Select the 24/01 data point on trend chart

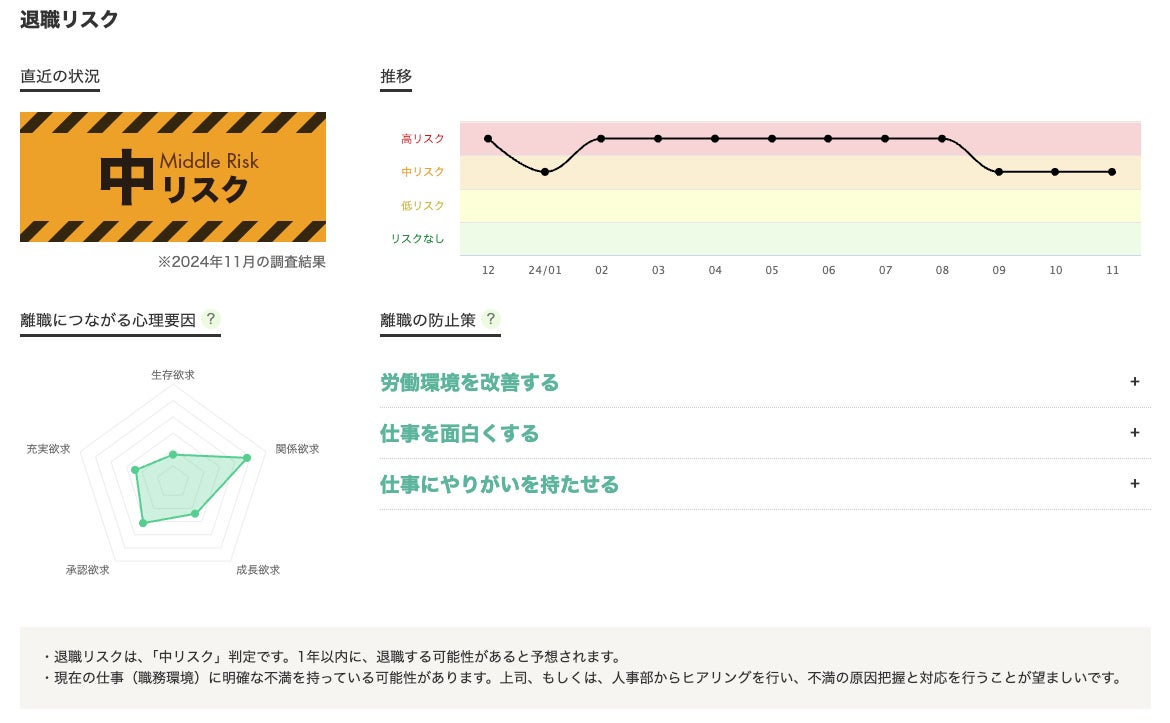point(545,172)
